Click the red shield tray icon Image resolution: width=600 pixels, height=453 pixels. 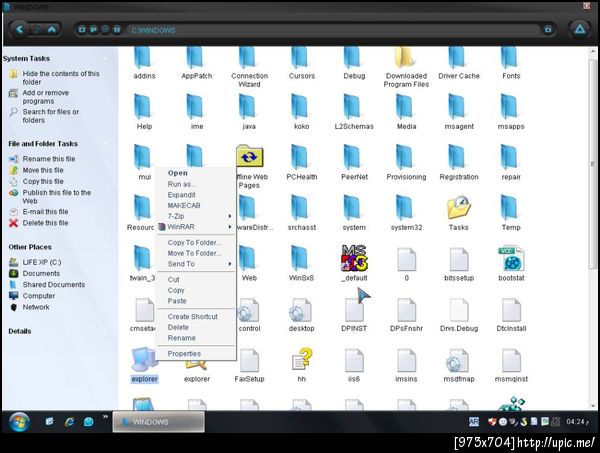pos(492,422)
